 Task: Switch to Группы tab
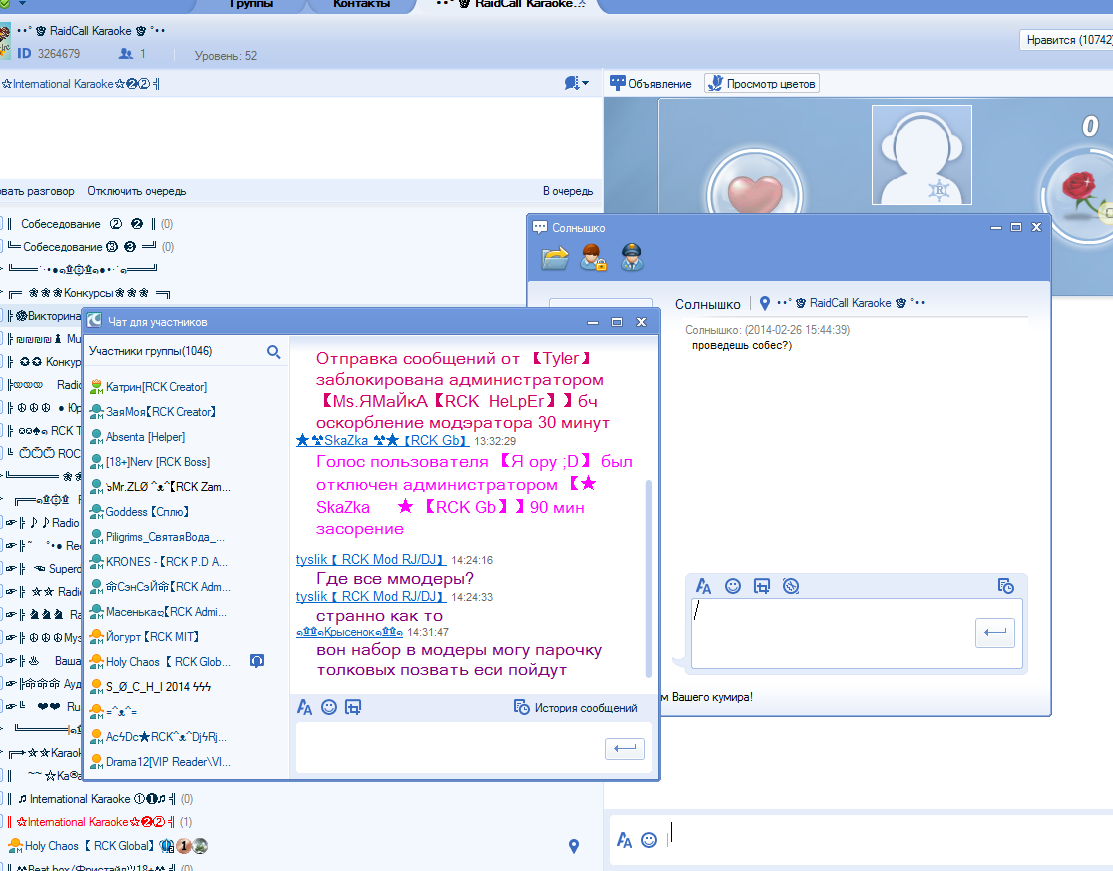(251, 4)
